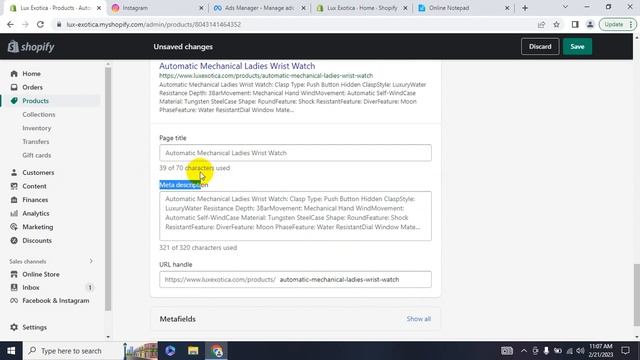Open Settings gear icon
Image resolution: width=640 pixels, height=360 pixels.
[14, 327]
